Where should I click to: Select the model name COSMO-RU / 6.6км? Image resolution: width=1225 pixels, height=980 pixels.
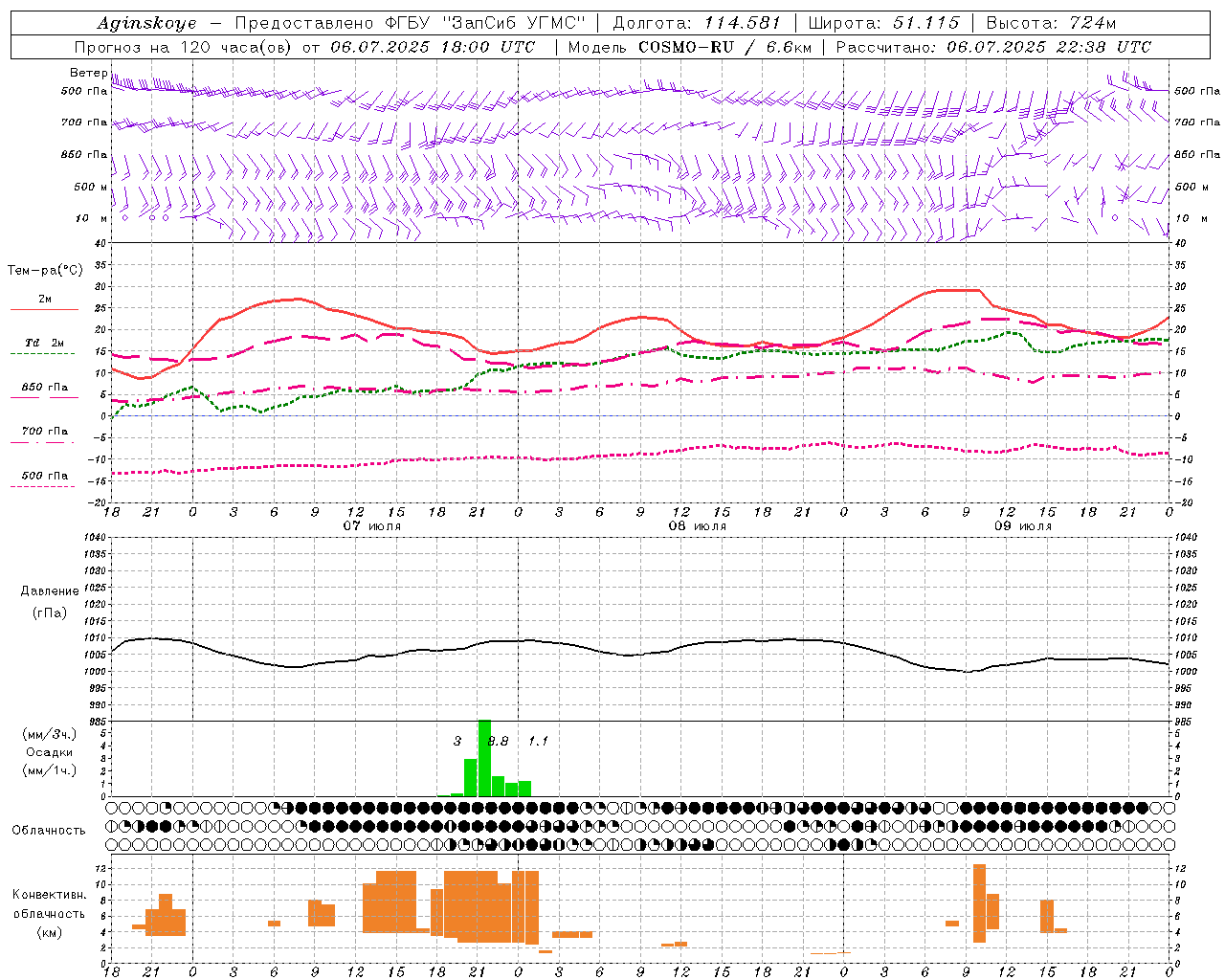(724, 47)
